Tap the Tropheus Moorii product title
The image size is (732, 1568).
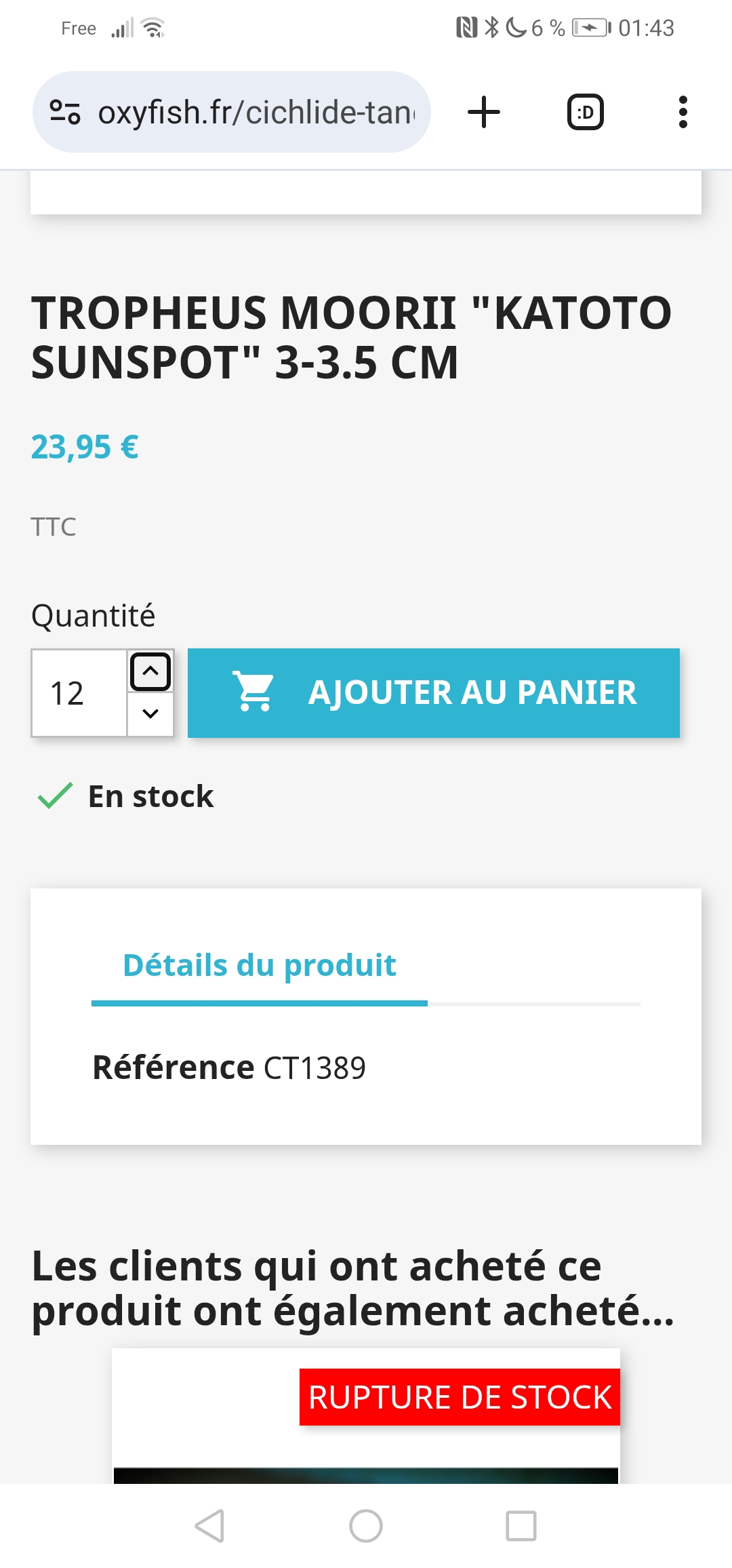coord(352,337)
